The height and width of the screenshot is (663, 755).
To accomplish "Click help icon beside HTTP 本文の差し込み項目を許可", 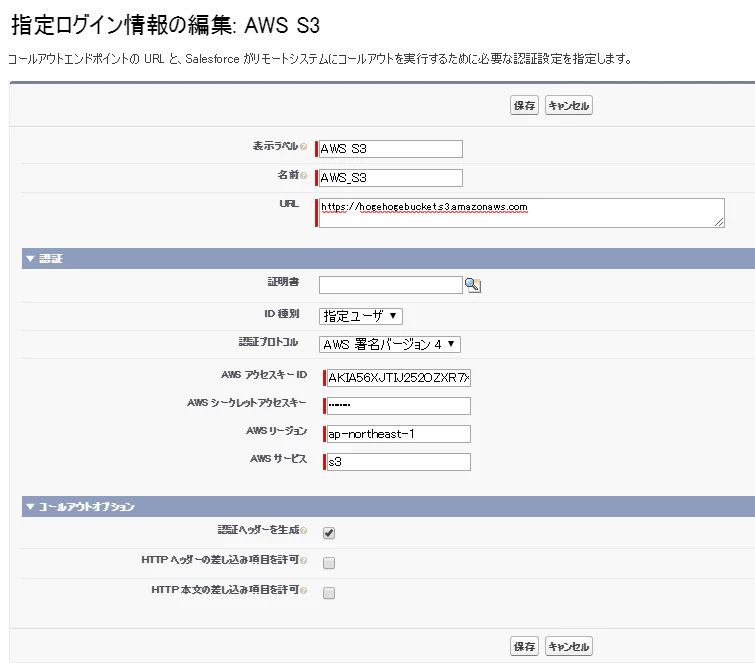I will click(303, 590).
